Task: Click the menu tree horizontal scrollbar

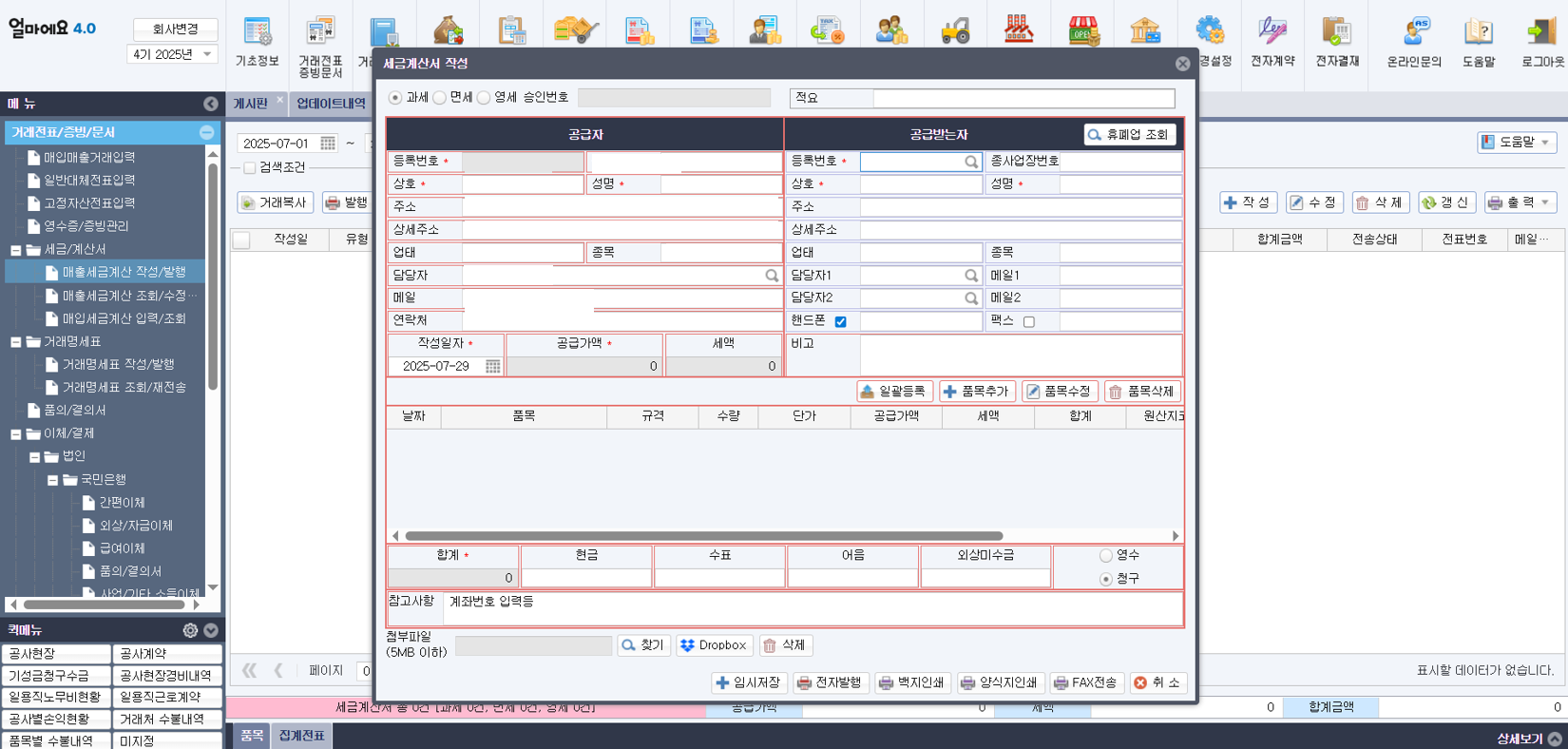Action: (105, 605)
